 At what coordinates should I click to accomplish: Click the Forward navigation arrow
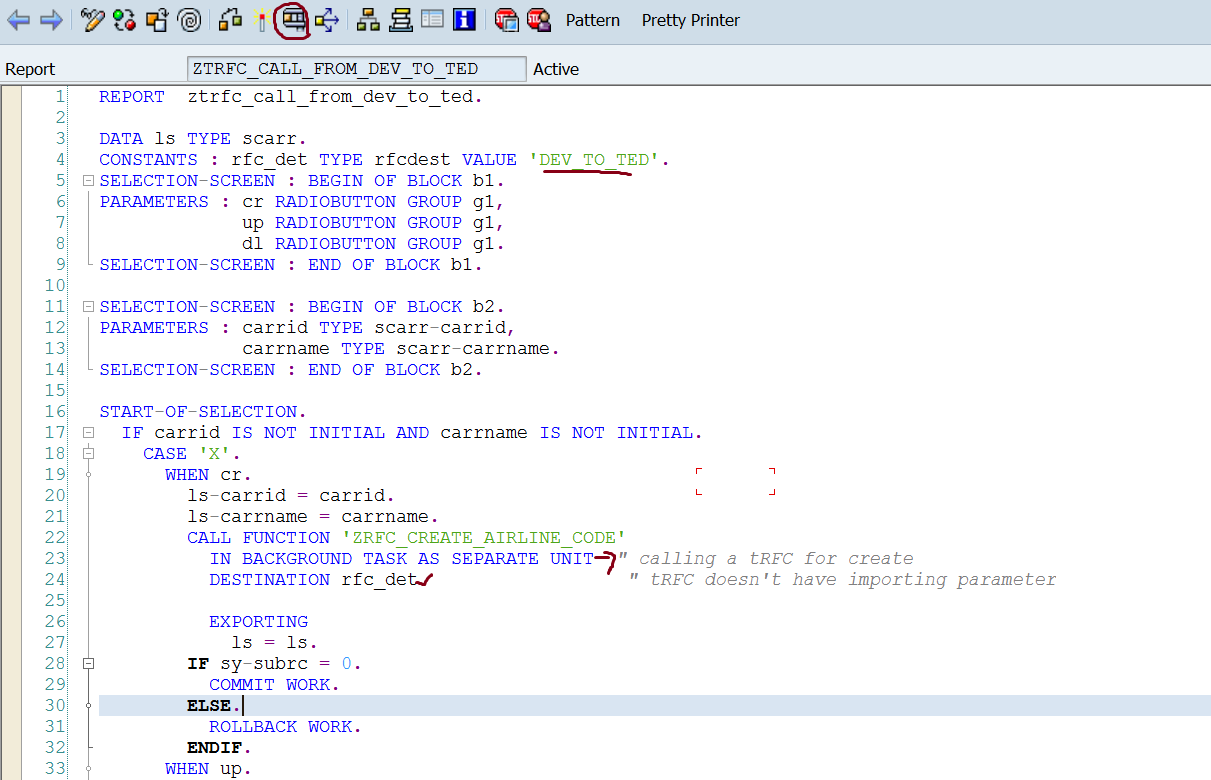[x=51, y=19]
